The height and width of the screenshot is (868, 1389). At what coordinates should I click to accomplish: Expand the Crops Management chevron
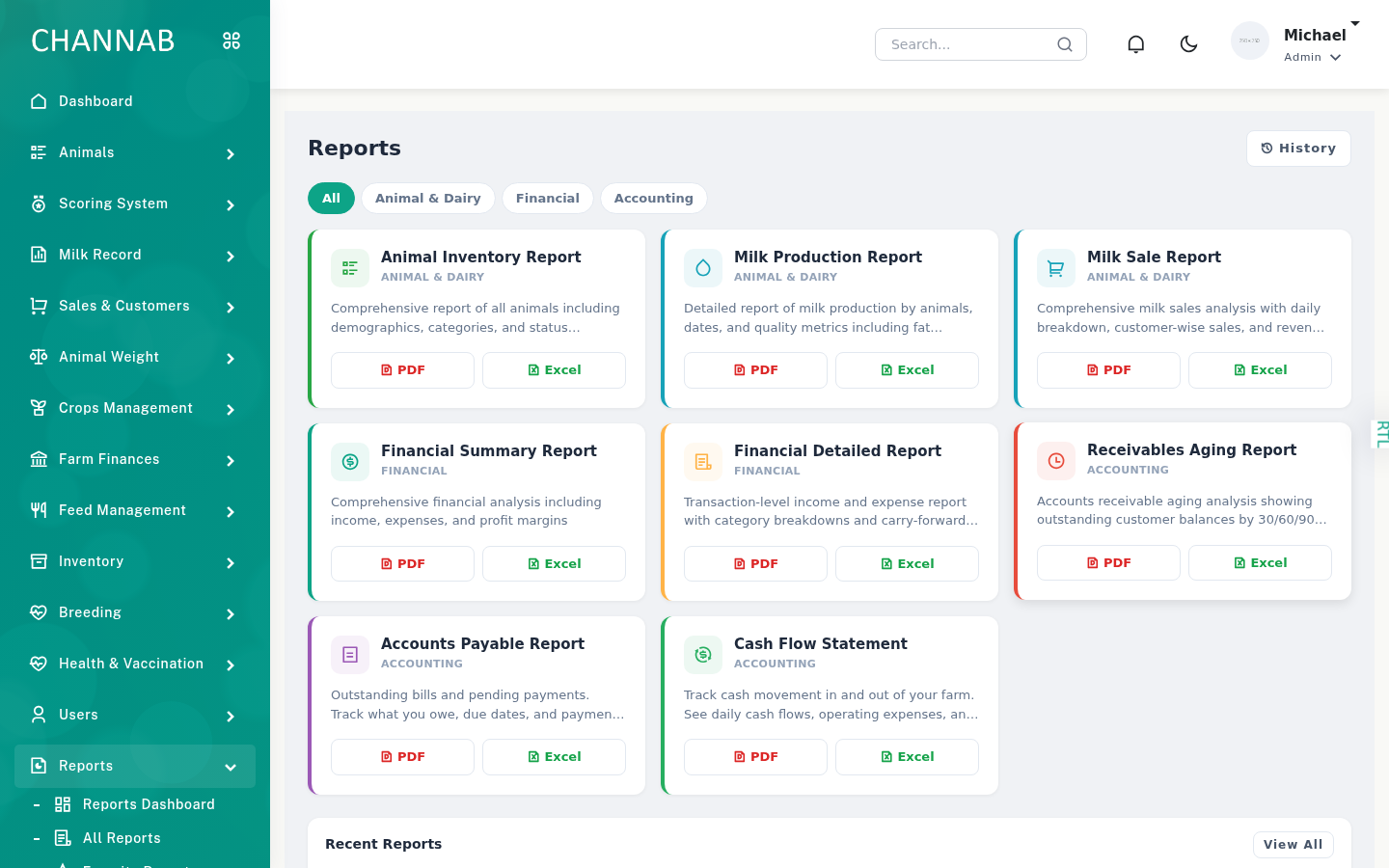[x=231, y=409]
